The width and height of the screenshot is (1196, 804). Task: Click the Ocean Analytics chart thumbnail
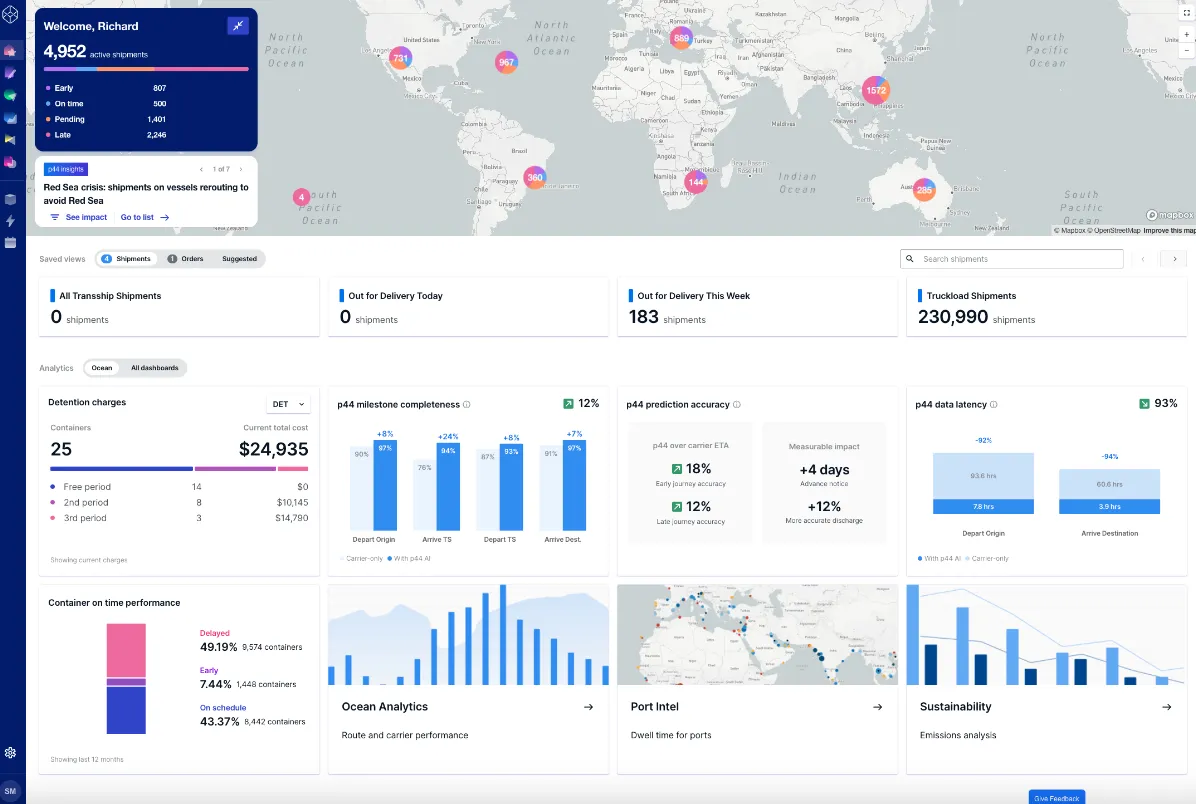point(468,635)
